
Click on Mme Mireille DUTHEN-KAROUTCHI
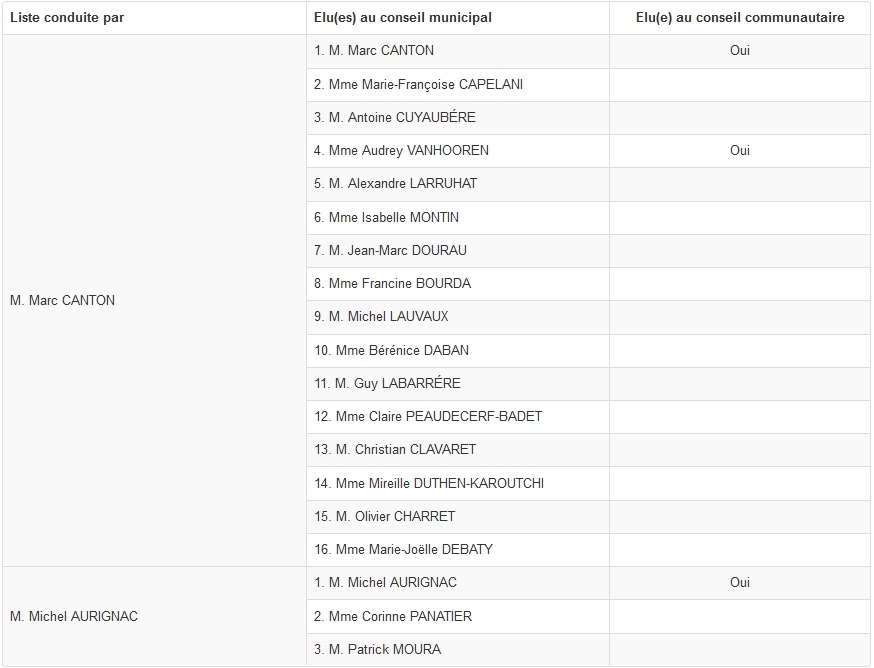(x=429, y=483)
